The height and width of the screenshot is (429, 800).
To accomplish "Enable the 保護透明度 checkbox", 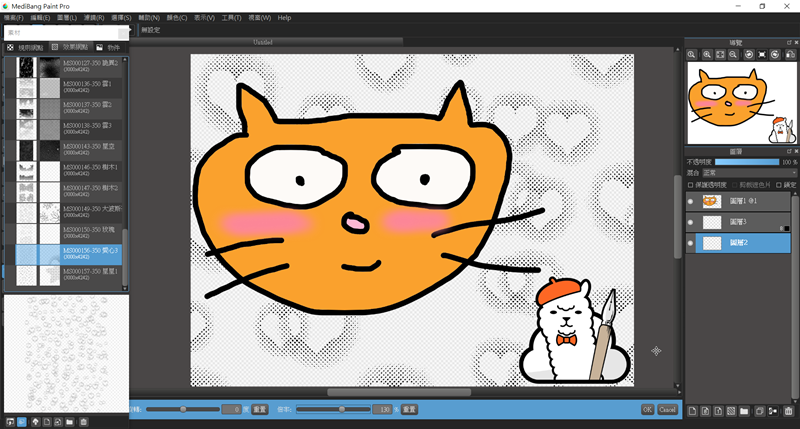I will pyautogui.click(x=690, y=184).
